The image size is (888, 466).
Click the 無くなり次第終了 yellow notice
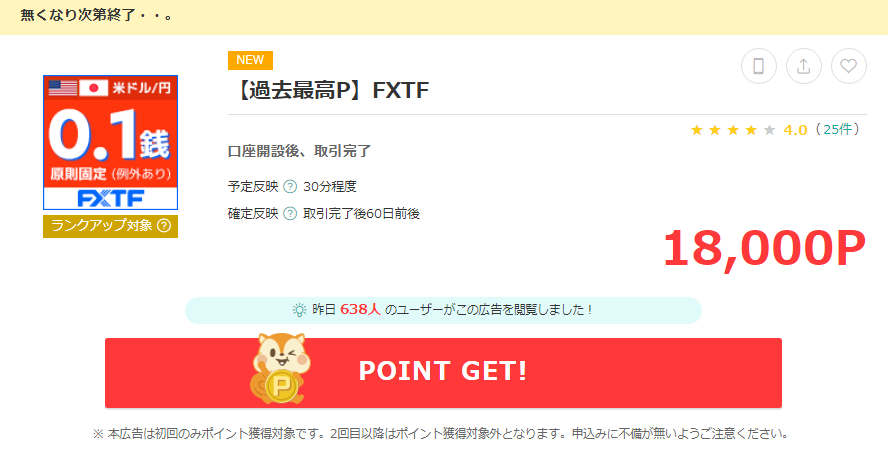(x=444, y=16)
